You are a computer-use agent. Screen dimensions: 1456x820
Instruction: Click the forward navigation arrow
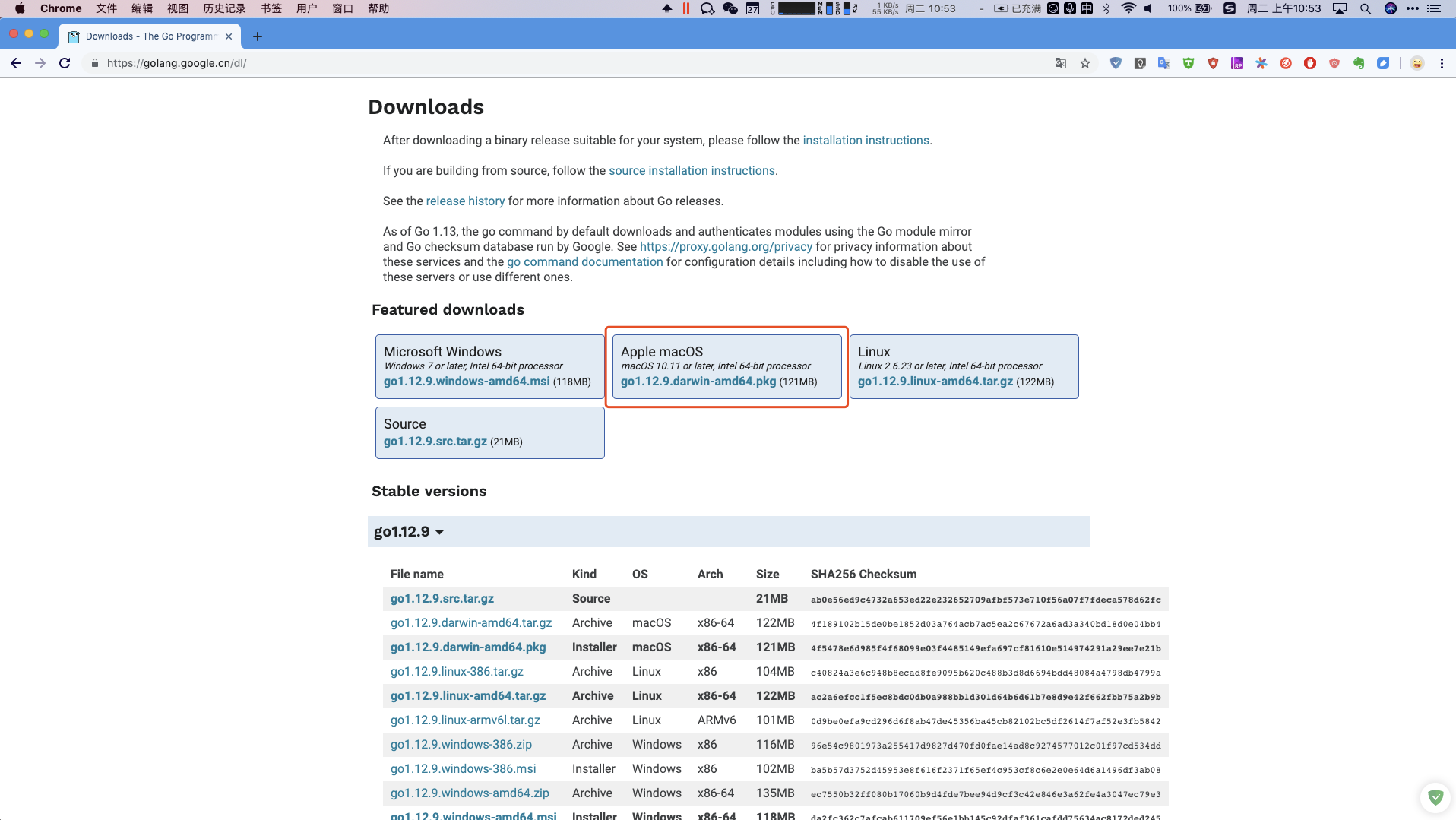(40, 63)
